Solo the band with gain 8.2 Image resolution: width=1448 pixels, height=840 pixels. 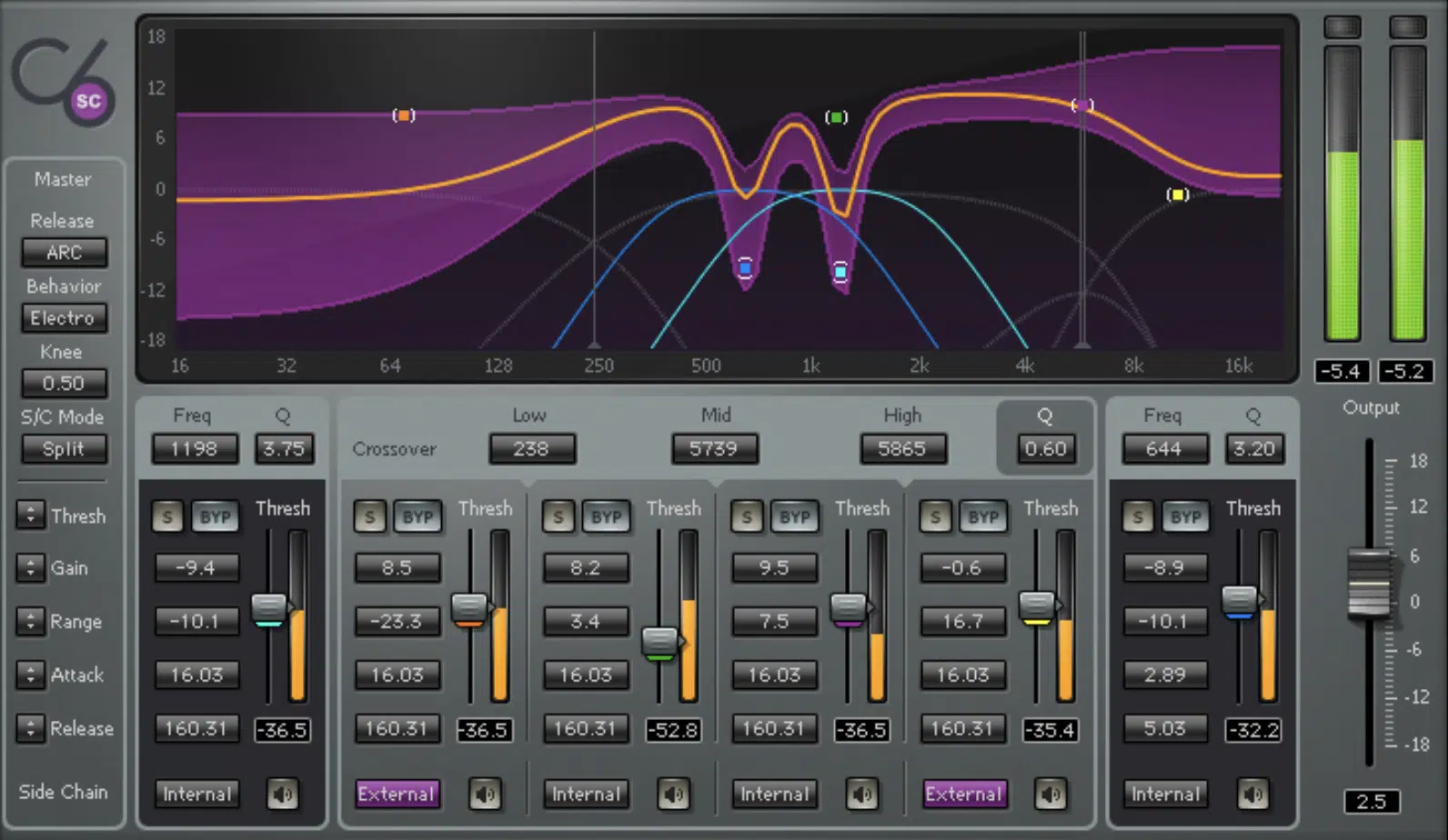(558, 517)
